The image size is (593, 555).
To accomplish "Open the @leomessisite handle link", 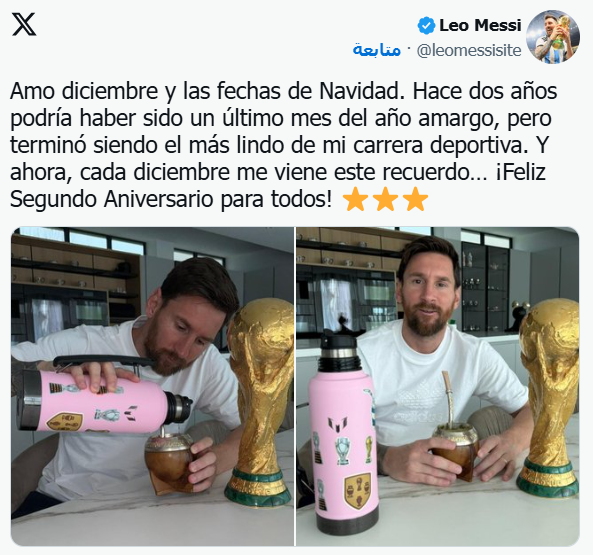I will pyautogui.click(x=469, y=50).
